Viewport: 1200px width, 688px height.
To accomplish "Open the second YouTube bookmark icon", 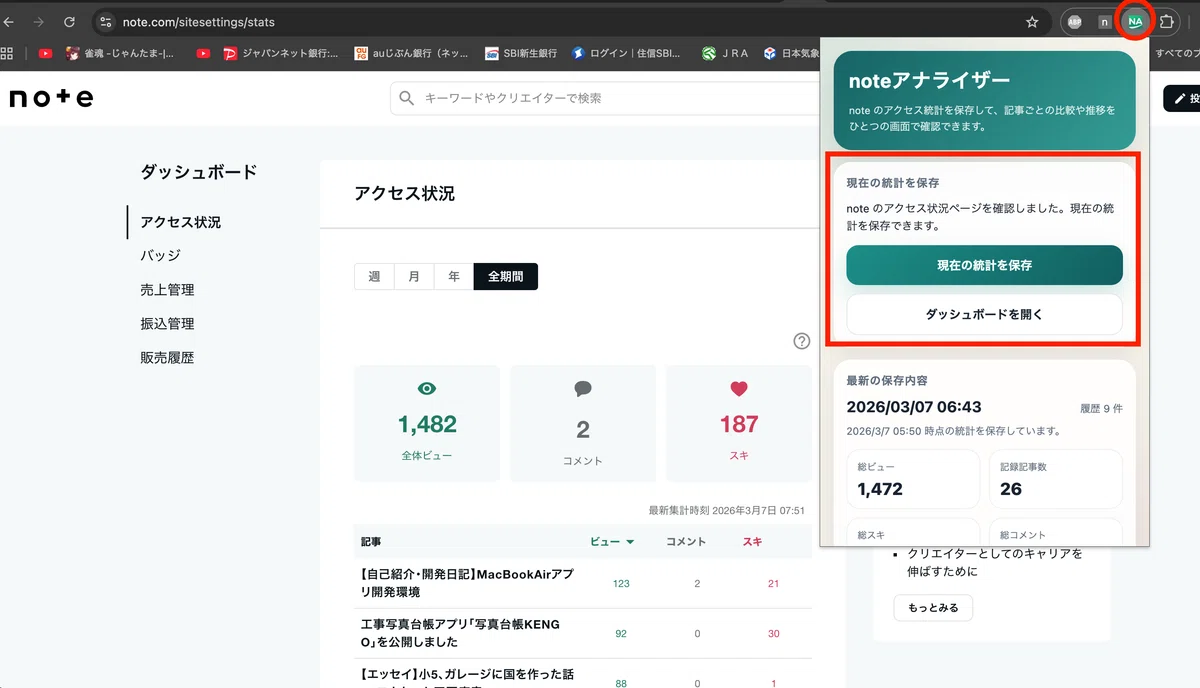I will pyautogui.click(x=204, y=53).
